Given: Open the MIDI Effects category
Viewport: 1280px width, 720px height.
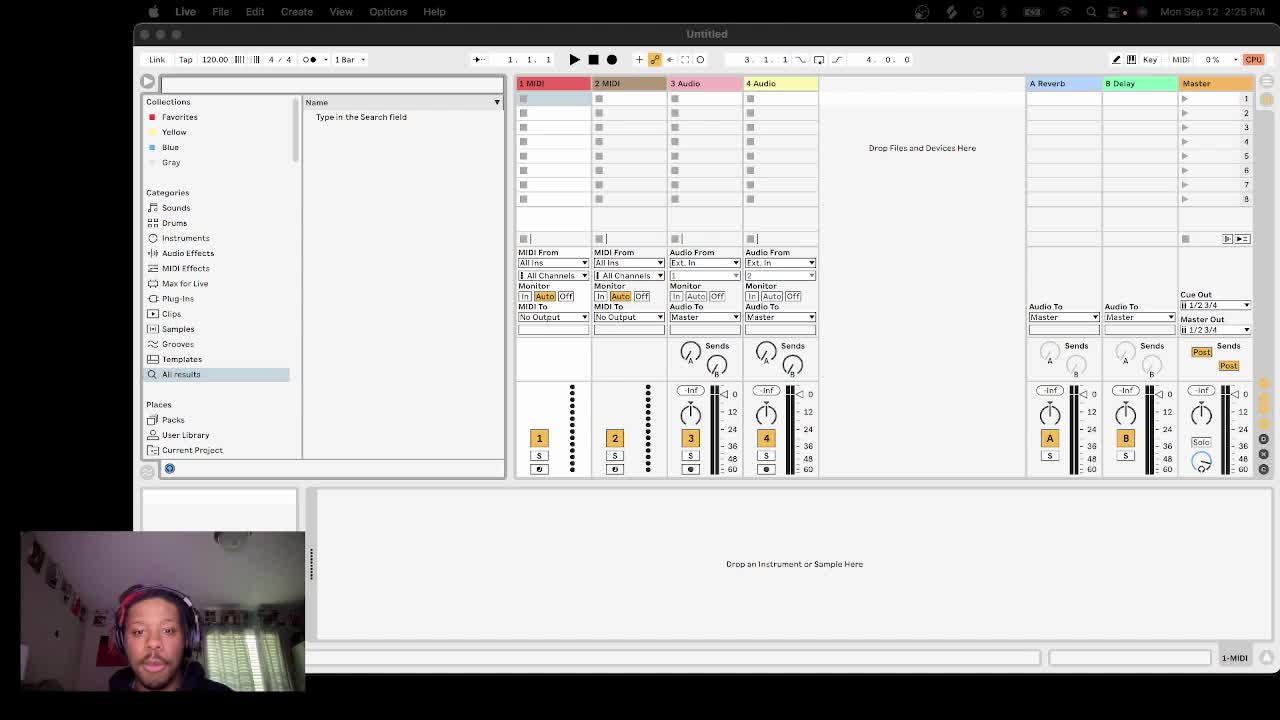Looking at the screenshot, I should [x=185, y=268].
